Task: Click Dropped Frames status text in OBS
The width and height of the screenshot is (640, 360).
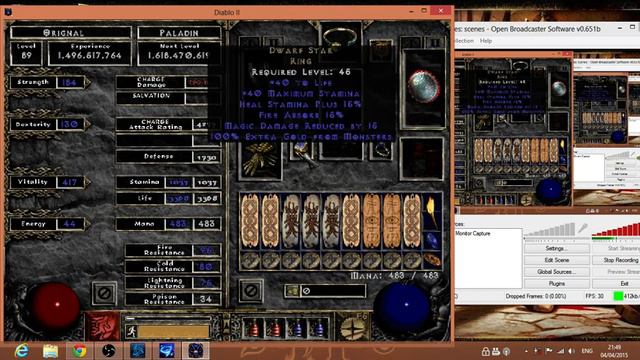Action: [536, 296]
